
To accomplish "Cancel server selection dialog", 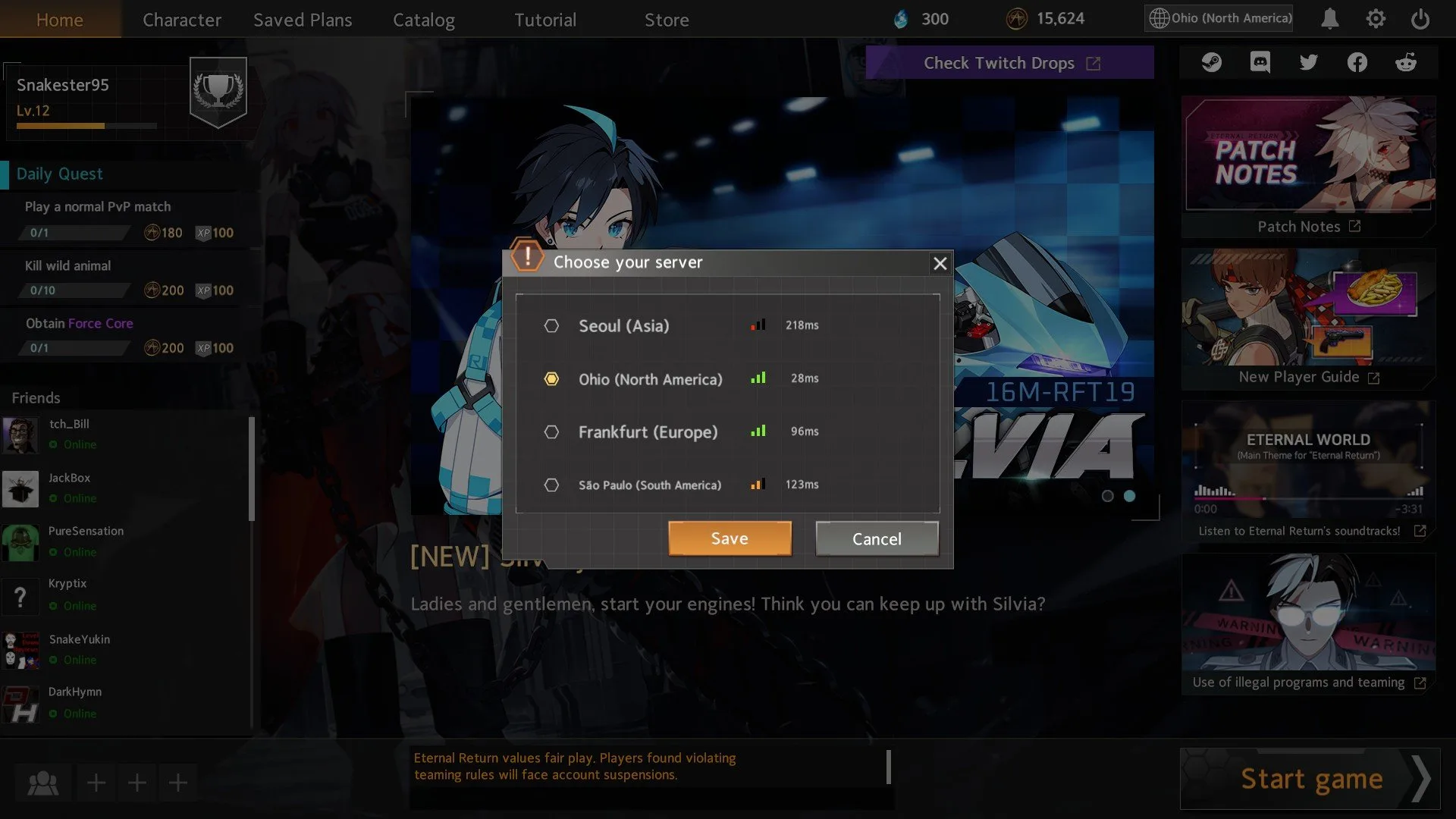I will click(x=877, y=538).
